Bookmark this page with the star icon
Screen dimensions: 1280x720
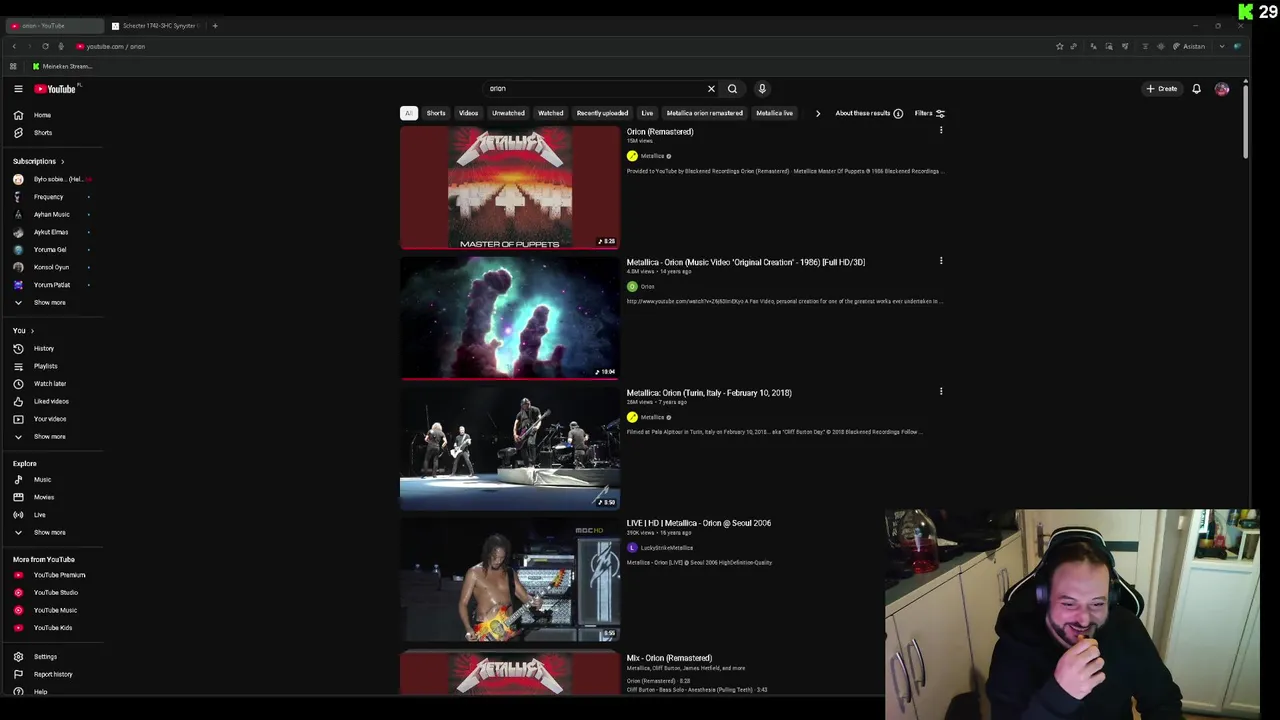pos(1059,46)
